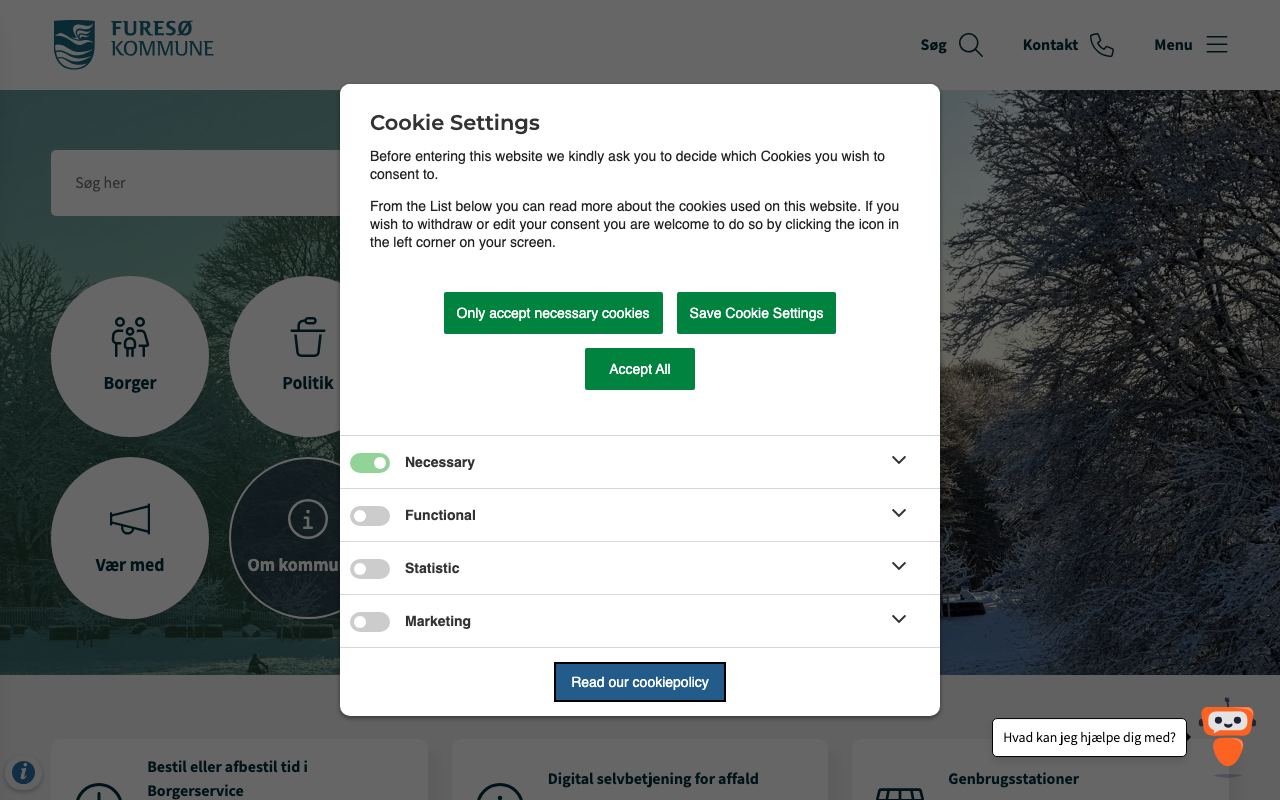
Task: Click Save Cookie Settings button
Action: (756, 313)
